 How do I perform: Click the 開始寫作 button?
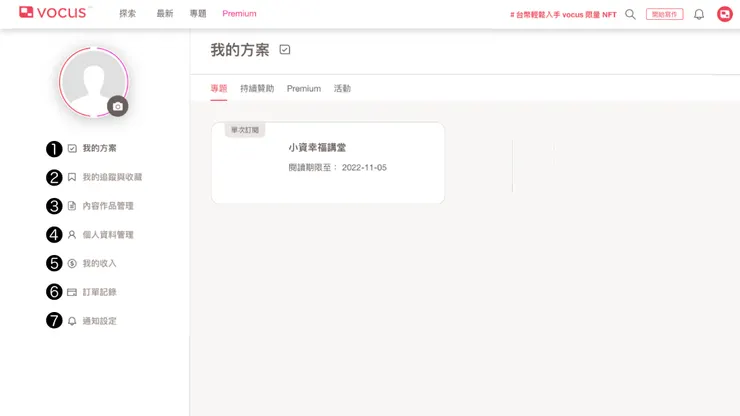664,15
